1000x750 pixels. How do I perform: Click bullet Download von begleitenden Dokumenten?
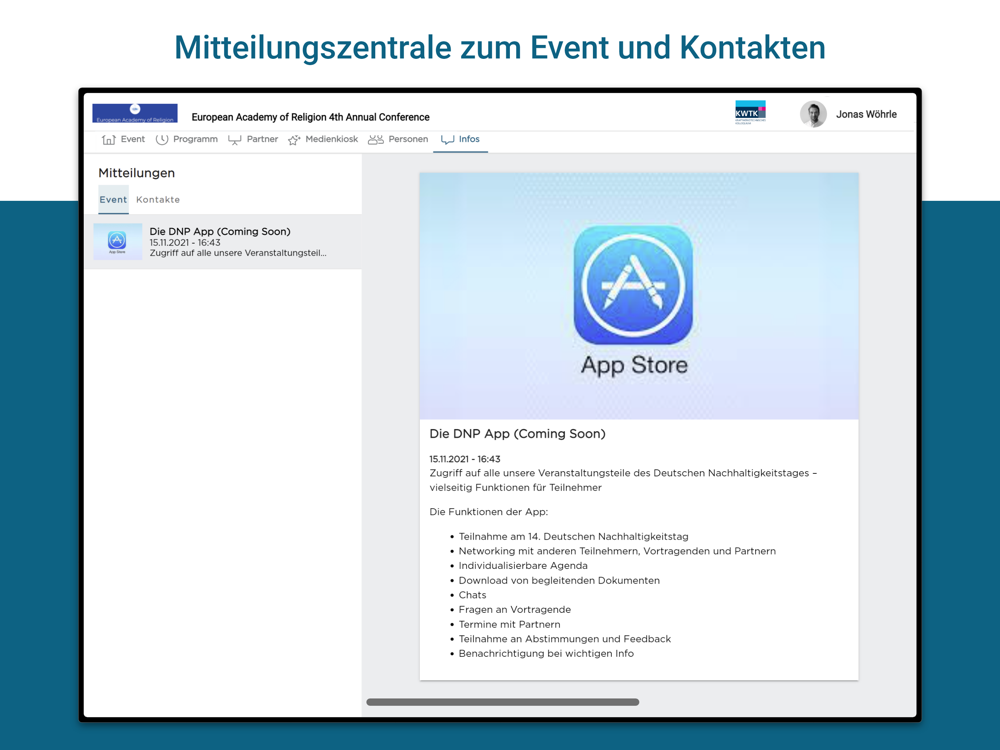pyautogui.click(x=559, y=581)
